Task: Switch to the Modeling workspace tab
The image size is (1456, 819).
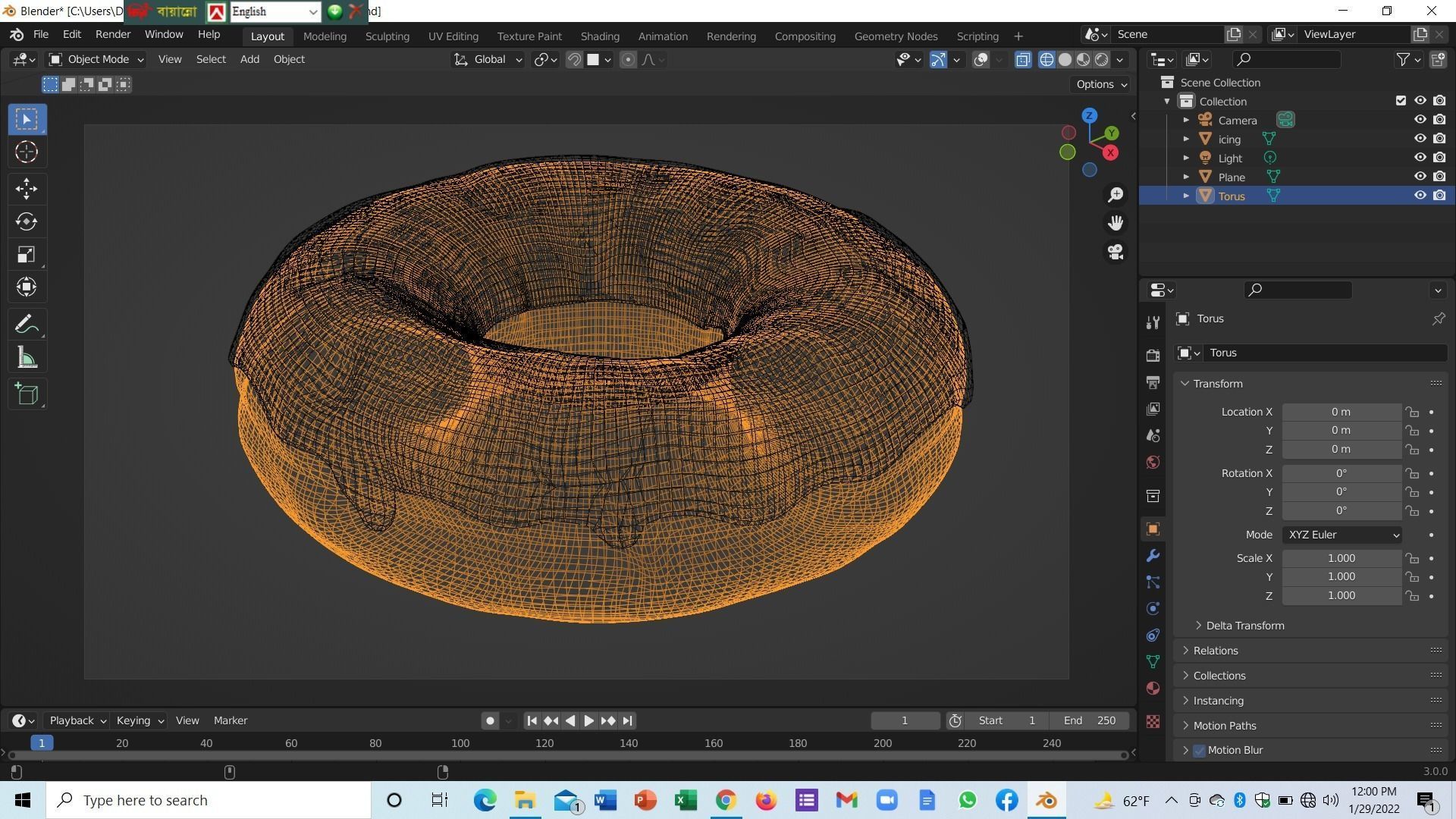Action: click(x=325, y=36)
